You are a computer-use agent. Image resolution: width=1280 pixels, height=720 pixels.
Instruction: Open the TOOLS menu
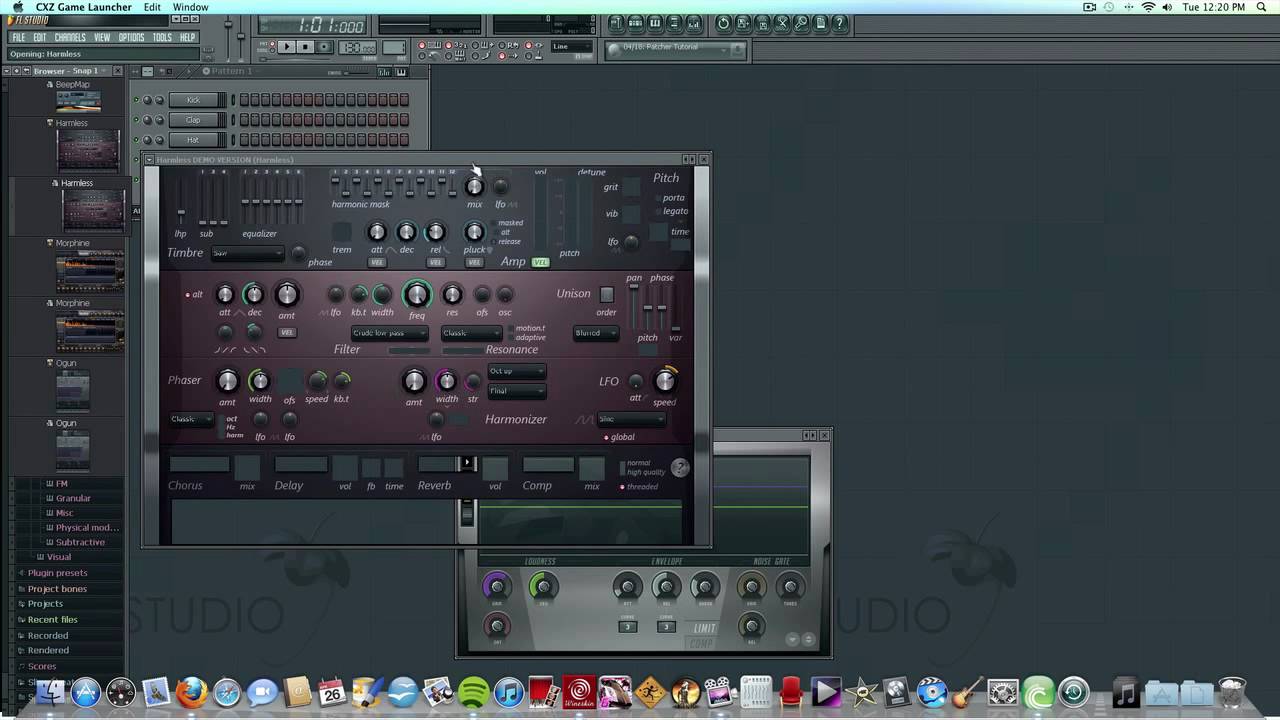[162, 37]
